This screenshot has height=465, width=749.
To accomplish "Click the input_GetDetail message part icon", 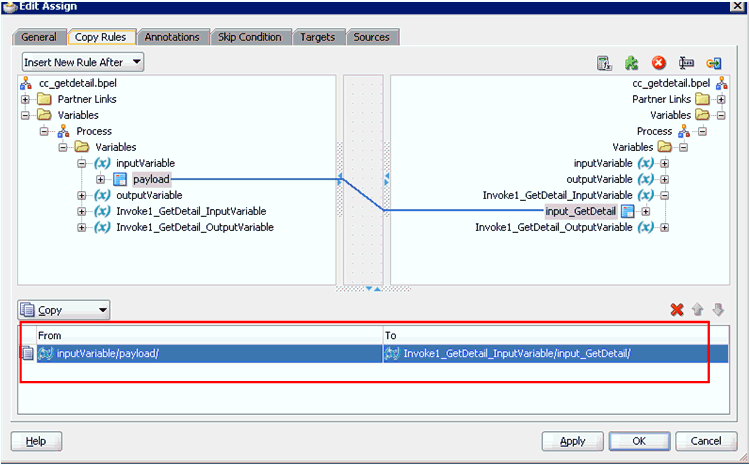I will [627, 211].
